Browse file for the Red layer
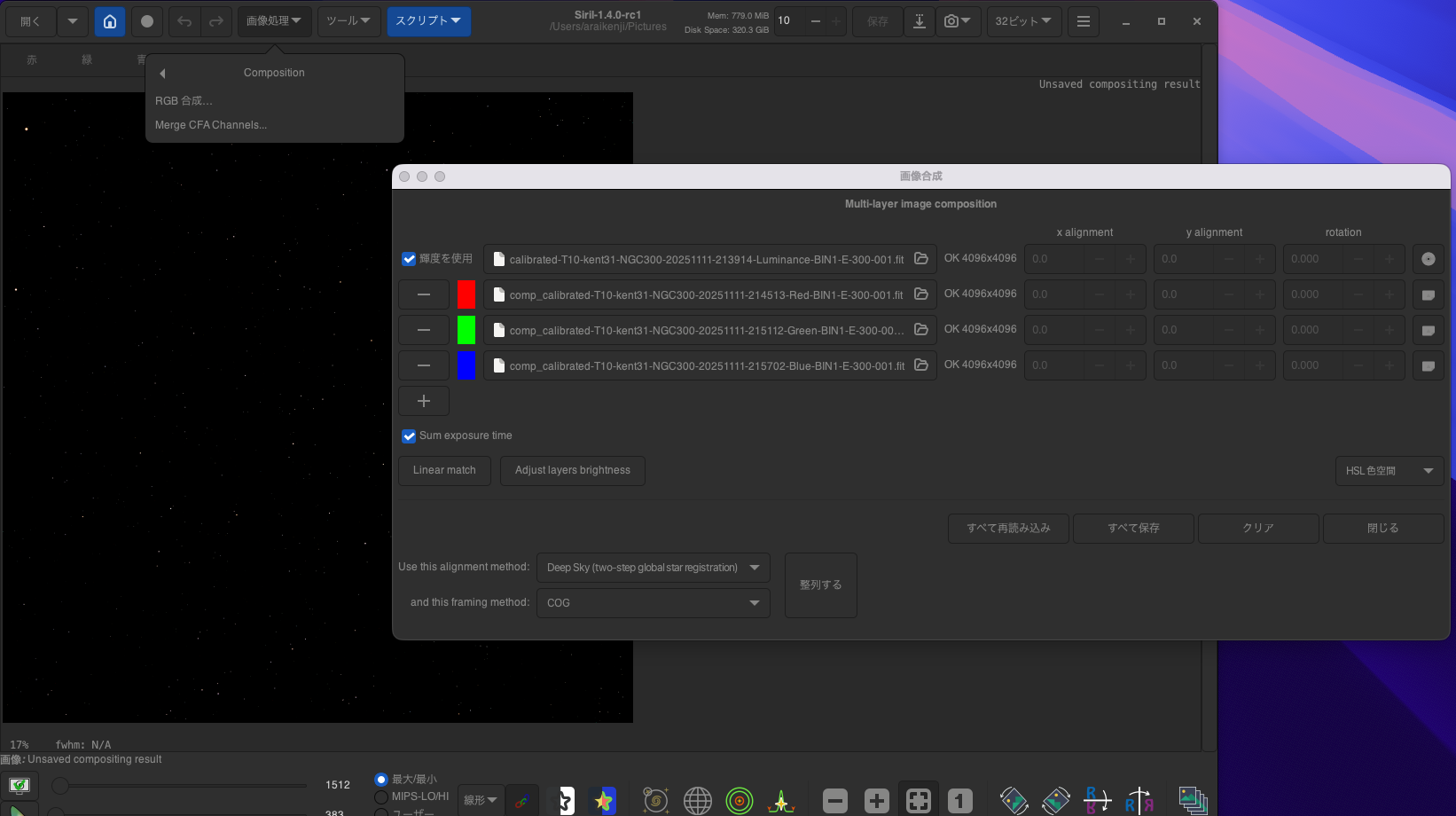Image resolution: width=1456 pixels, height=816 pixels. click(921, 294)
